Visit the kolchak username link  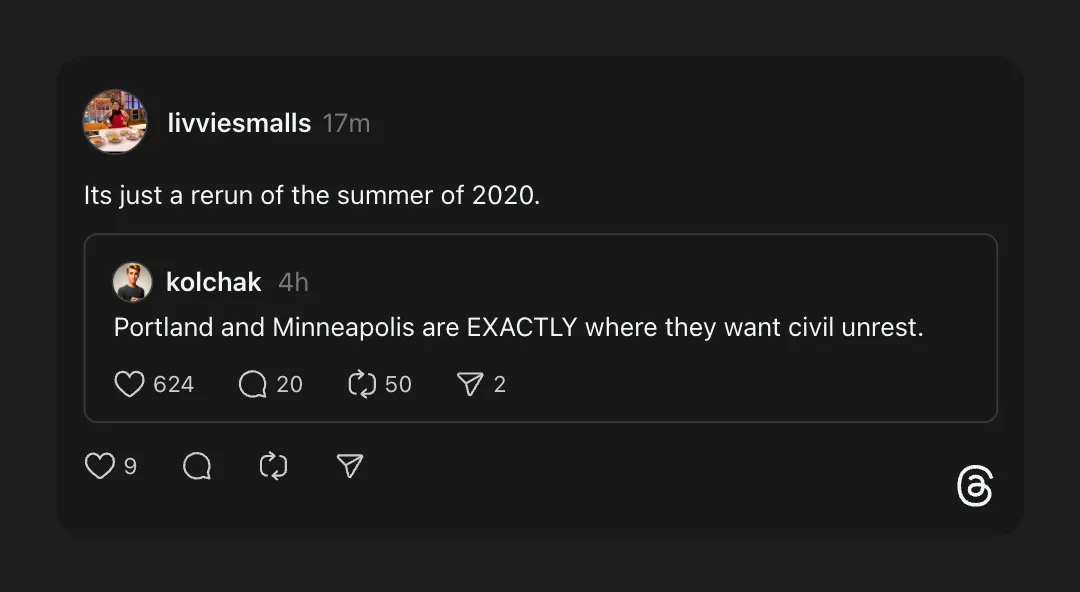point(213,283)
